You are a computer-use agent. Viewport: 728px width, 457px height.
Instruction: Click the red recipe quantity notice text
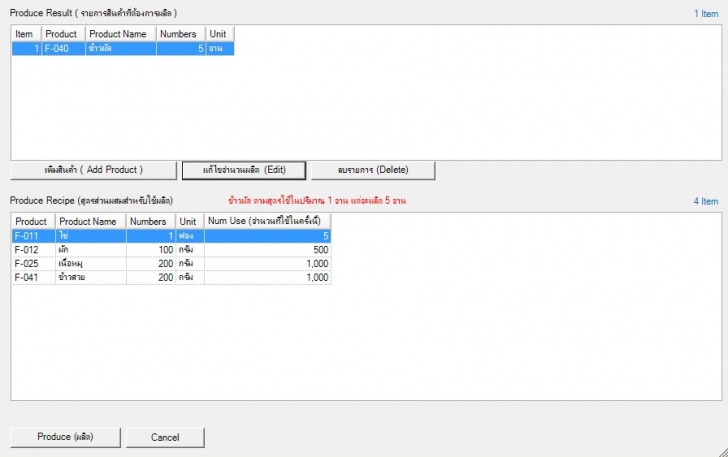(317, 201)
